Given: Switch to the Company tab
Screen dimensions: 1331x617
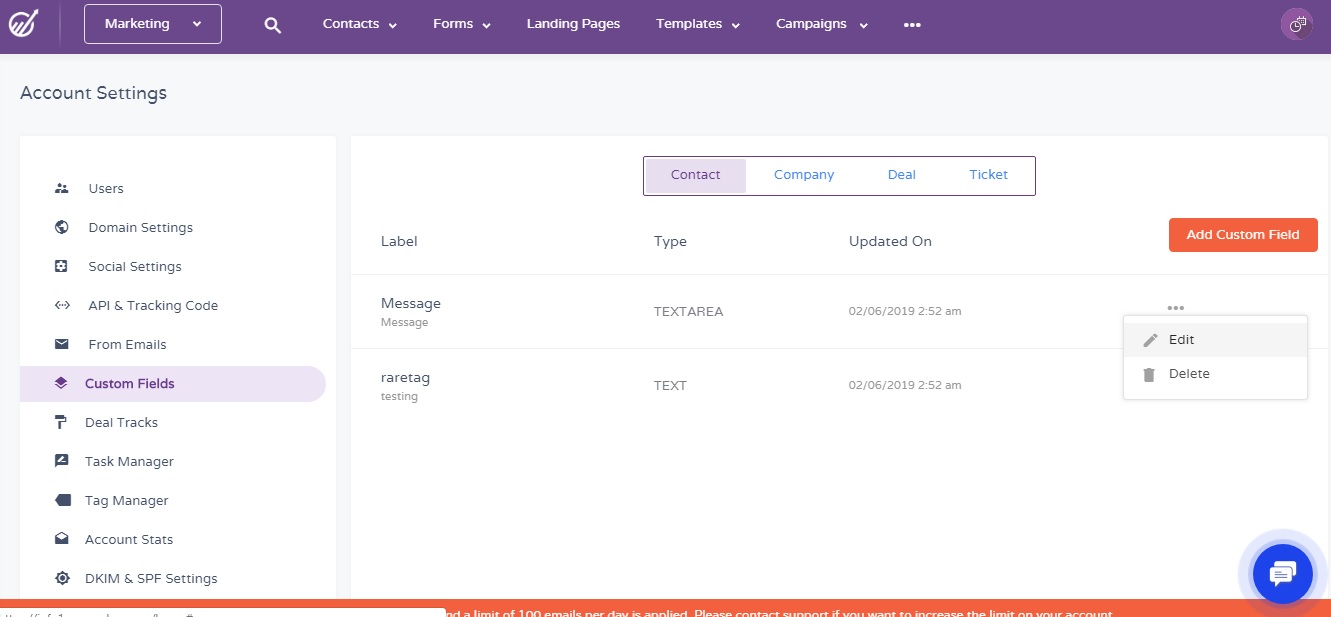Looking at the screenshot, I should [803, 175].
